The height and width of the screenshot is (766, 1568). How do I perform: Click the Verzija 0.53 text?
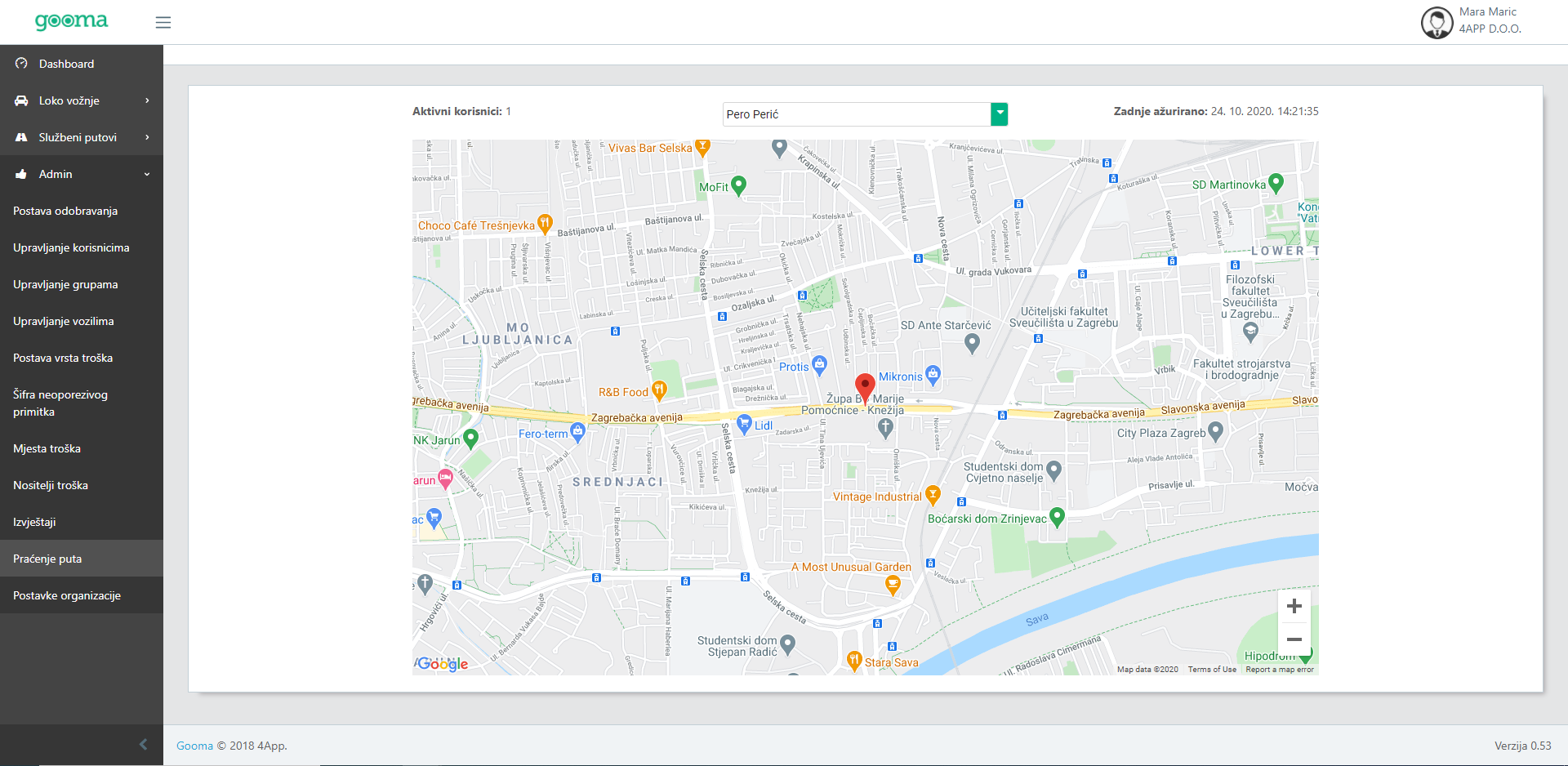[x=1523, y=746]
